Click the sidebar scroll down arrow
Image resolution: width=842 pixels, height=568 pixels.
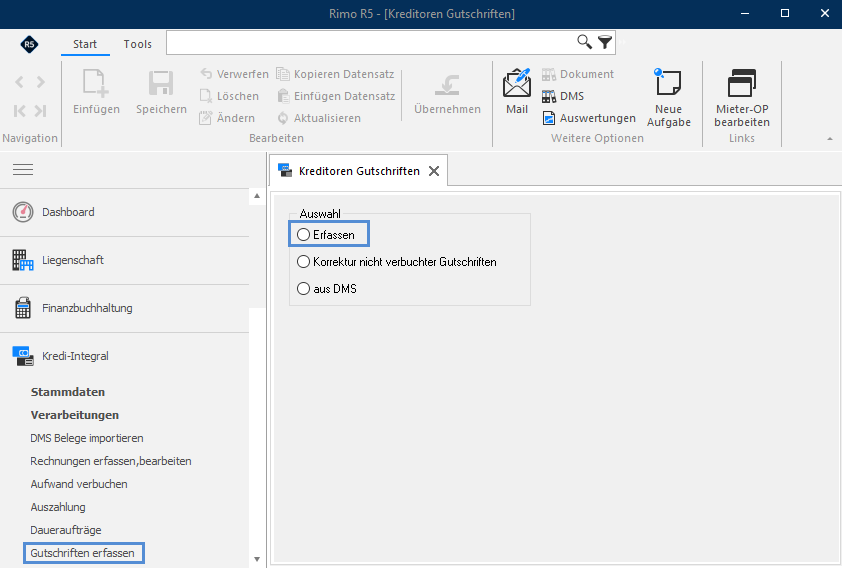pos(257,559)
